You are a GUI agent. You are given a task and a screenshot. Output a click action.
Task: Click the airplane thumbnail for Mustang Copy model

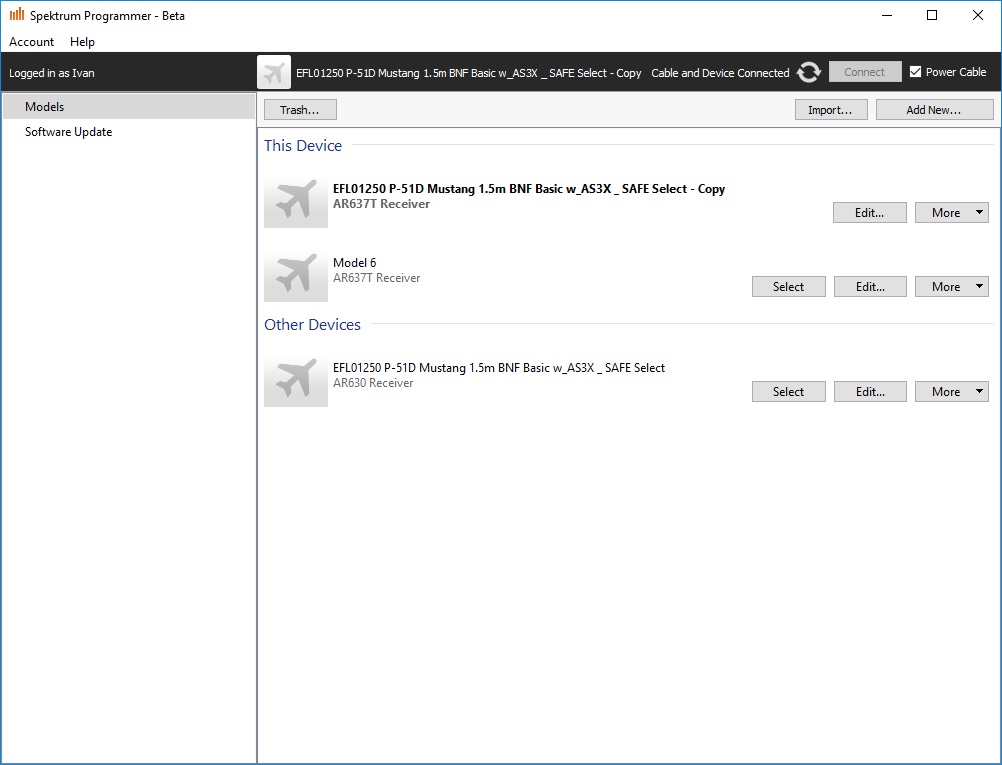[296, 202]
